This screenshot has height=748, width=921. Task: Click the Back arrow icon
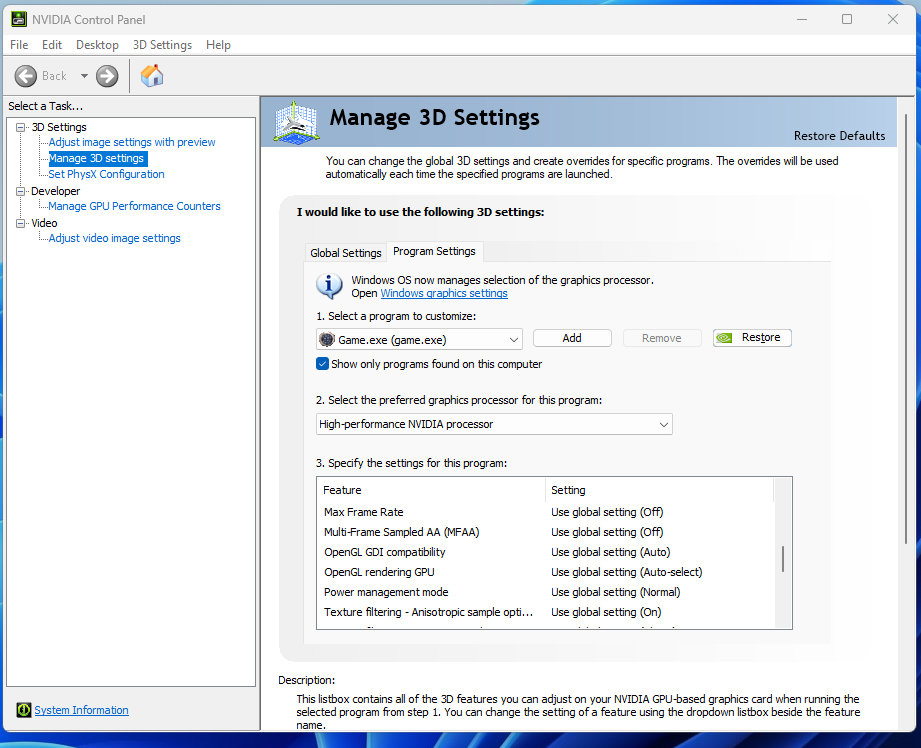coord(25,76)
